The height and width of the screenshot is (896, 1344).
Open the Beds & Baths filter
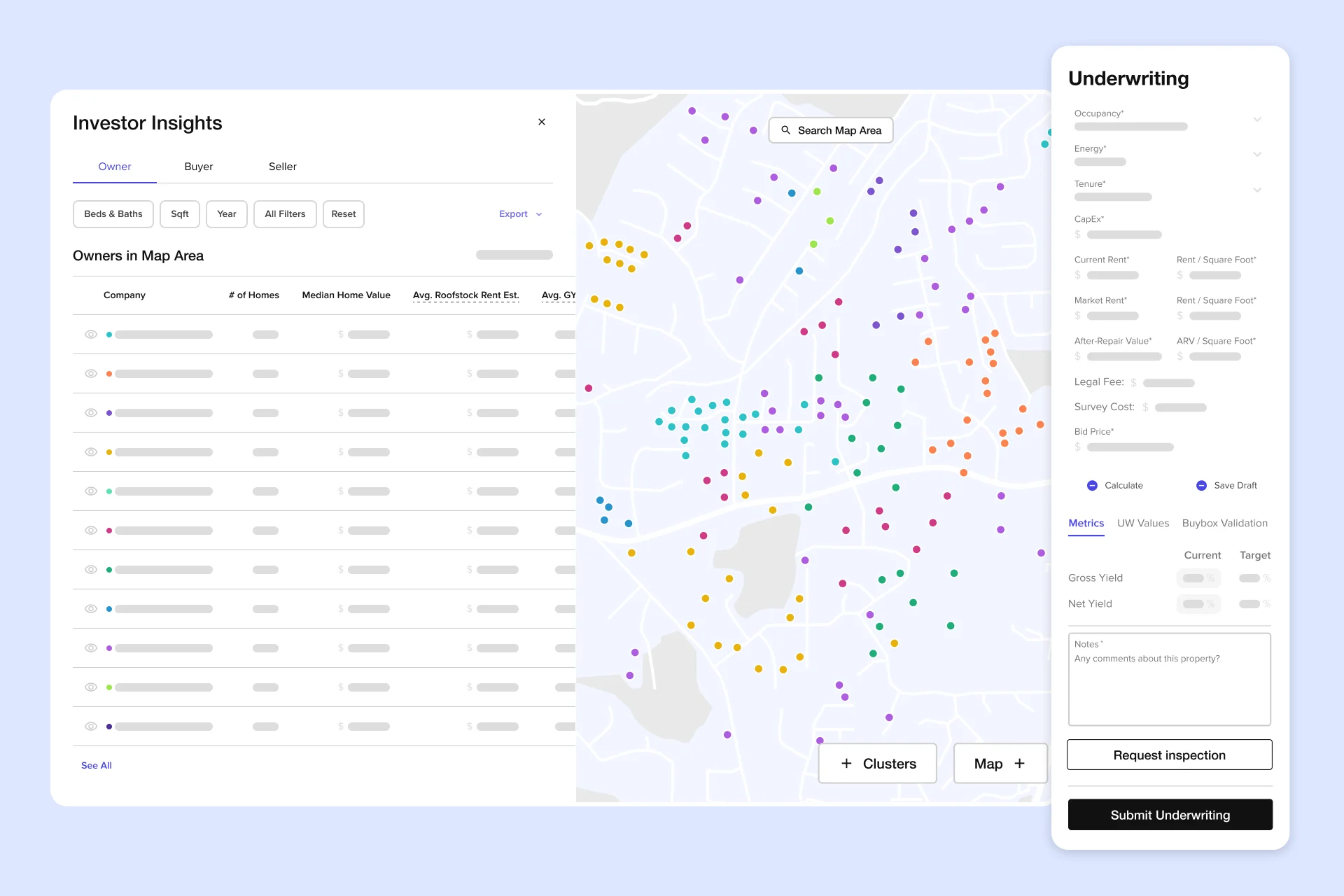(113, 214)
